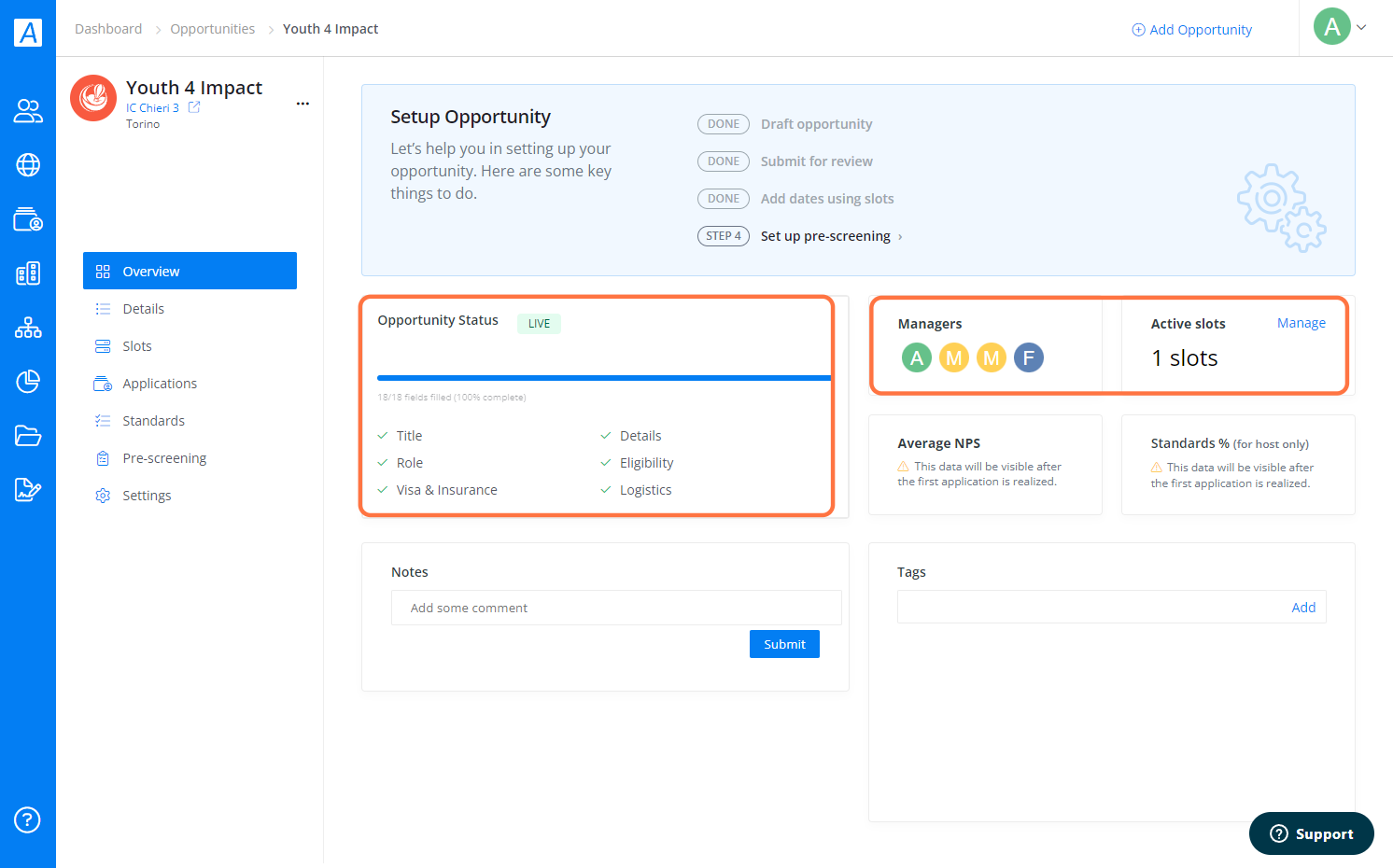
Task: Click the Youth 4 Impact organization logo
Action: tap(93, 98)
